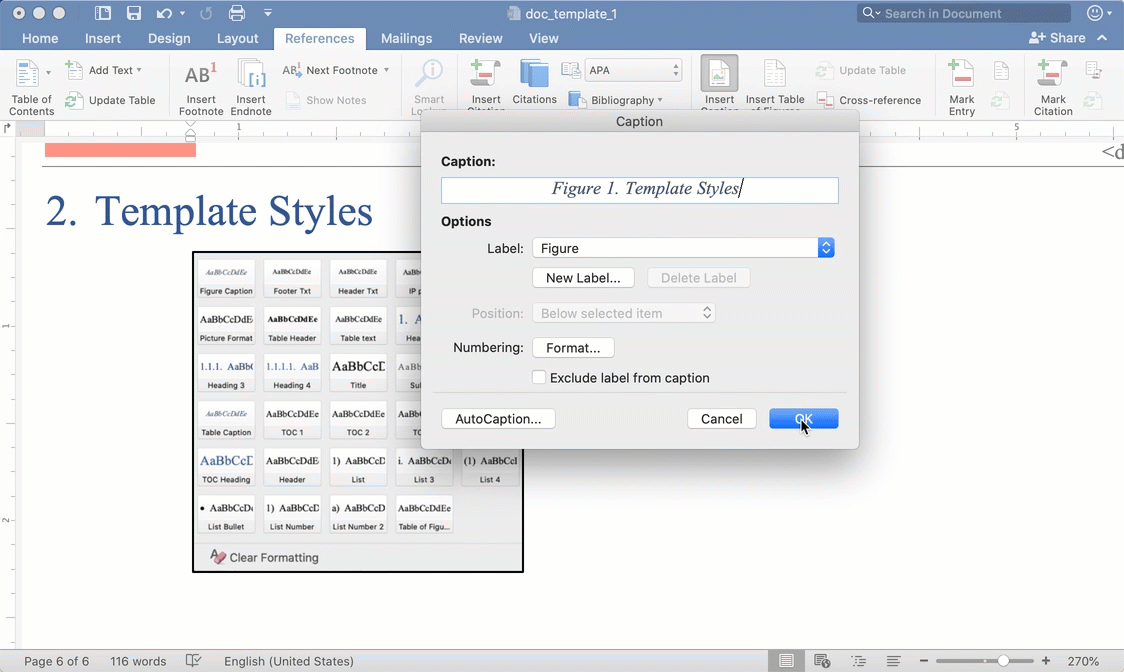Image resolution: width=1124 pixels, height=672 pixels.
Task: Click the Print icon in title bar
Action: coord(237,13)
